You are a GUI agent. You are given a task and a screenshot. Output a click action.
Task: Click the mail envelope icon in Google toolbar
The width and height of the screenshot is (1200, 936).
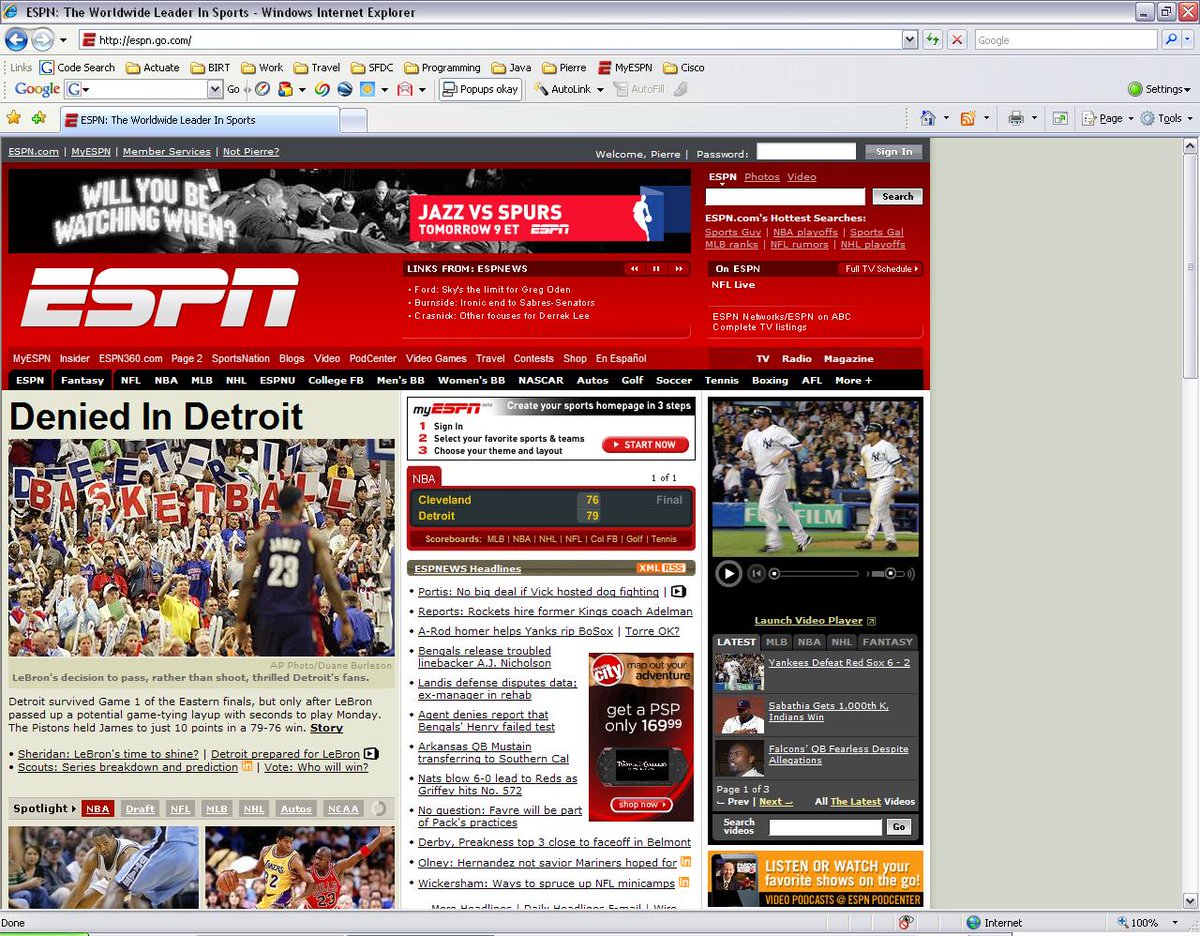pos(405,89)
